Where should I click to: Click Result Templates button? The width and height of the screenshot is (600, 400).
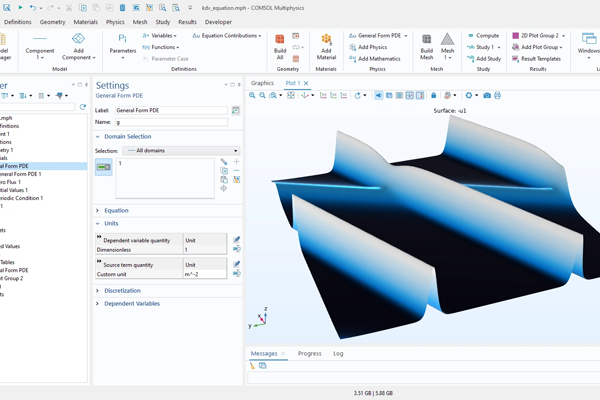click(x=536, y=59)
